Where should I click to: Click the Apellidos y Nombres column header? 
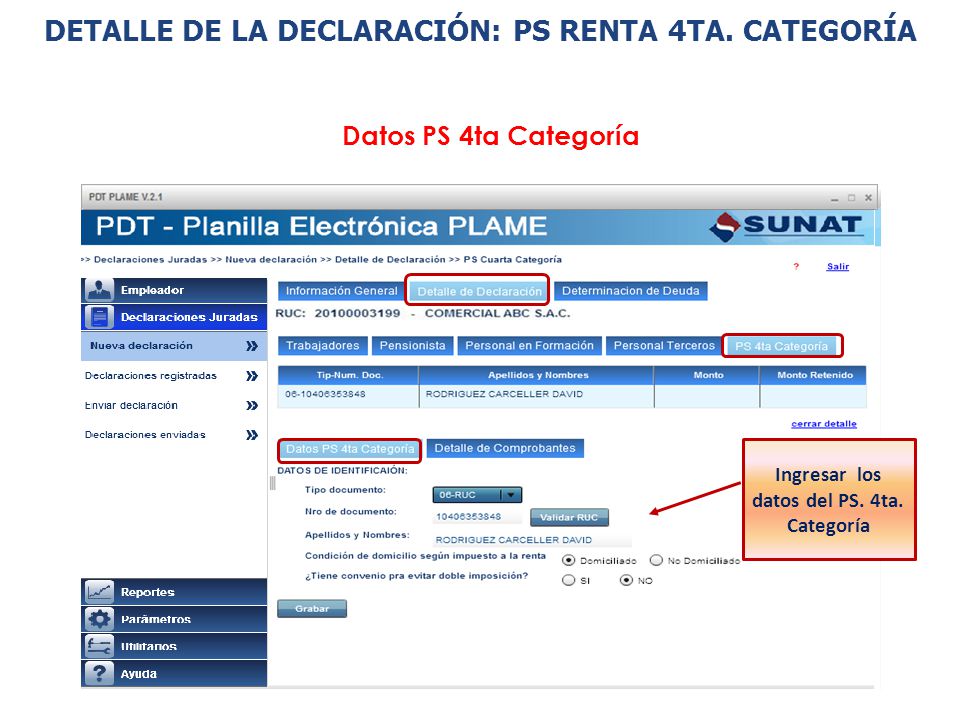pyautogui.click(x=536, y=375)
